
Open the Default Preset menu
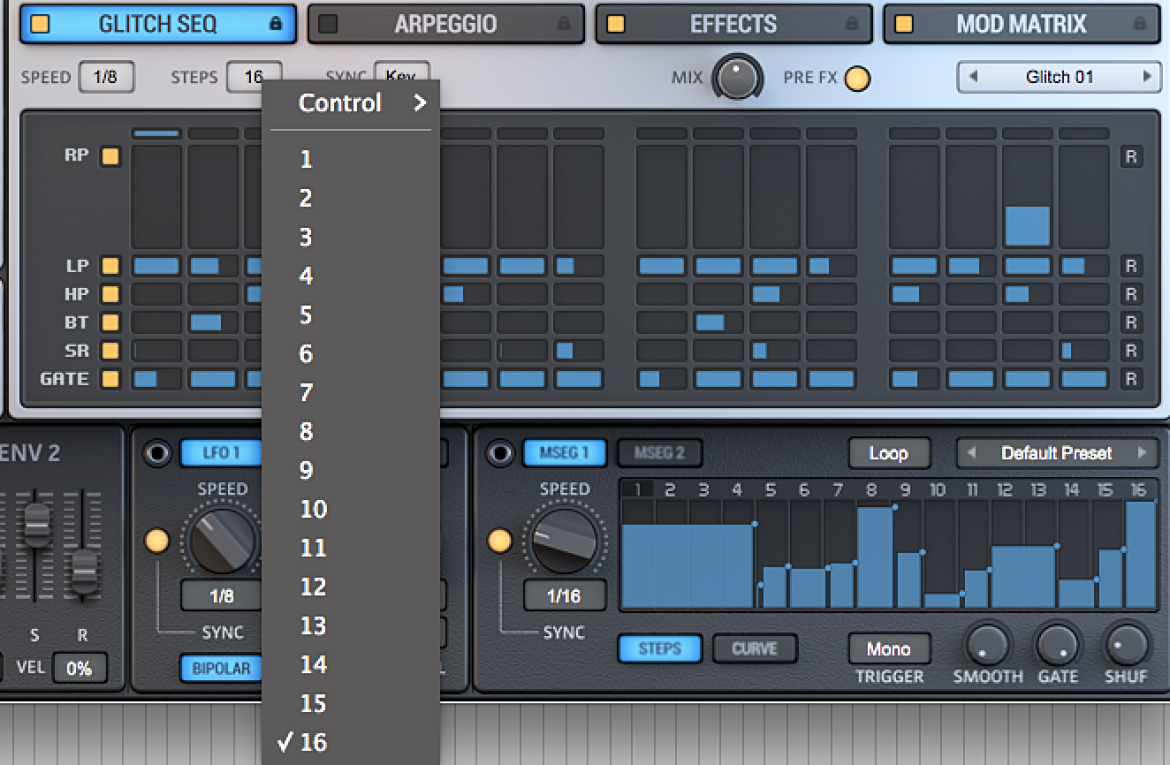tap(1057, 453)
